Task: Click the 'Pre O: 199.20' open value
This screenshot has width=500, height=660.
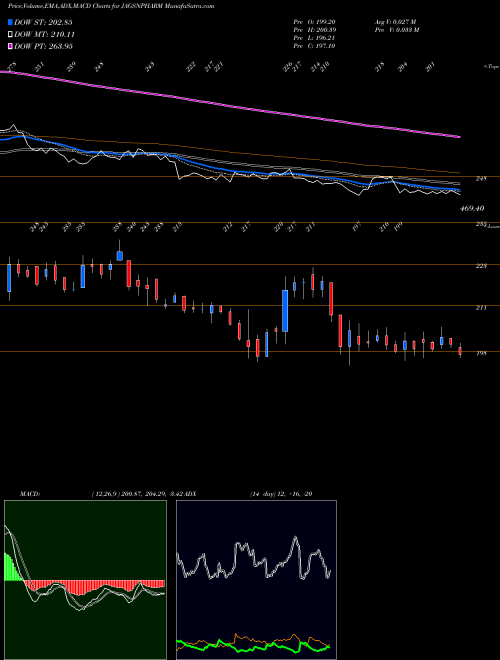Action: coord(314,22)
